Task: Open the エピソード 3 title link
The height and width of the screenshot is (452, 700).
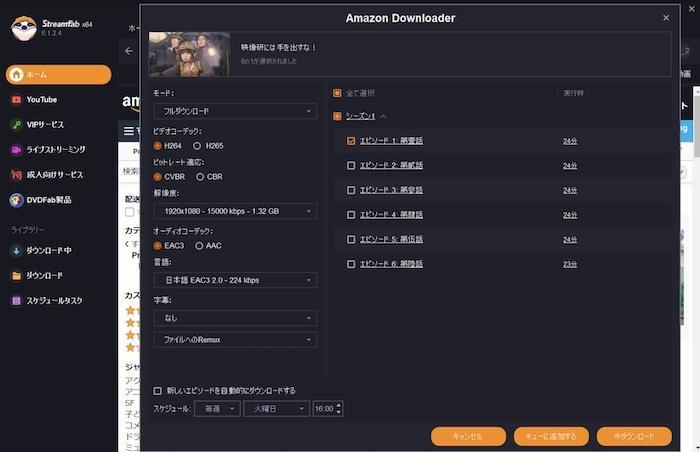Action: 391,190
